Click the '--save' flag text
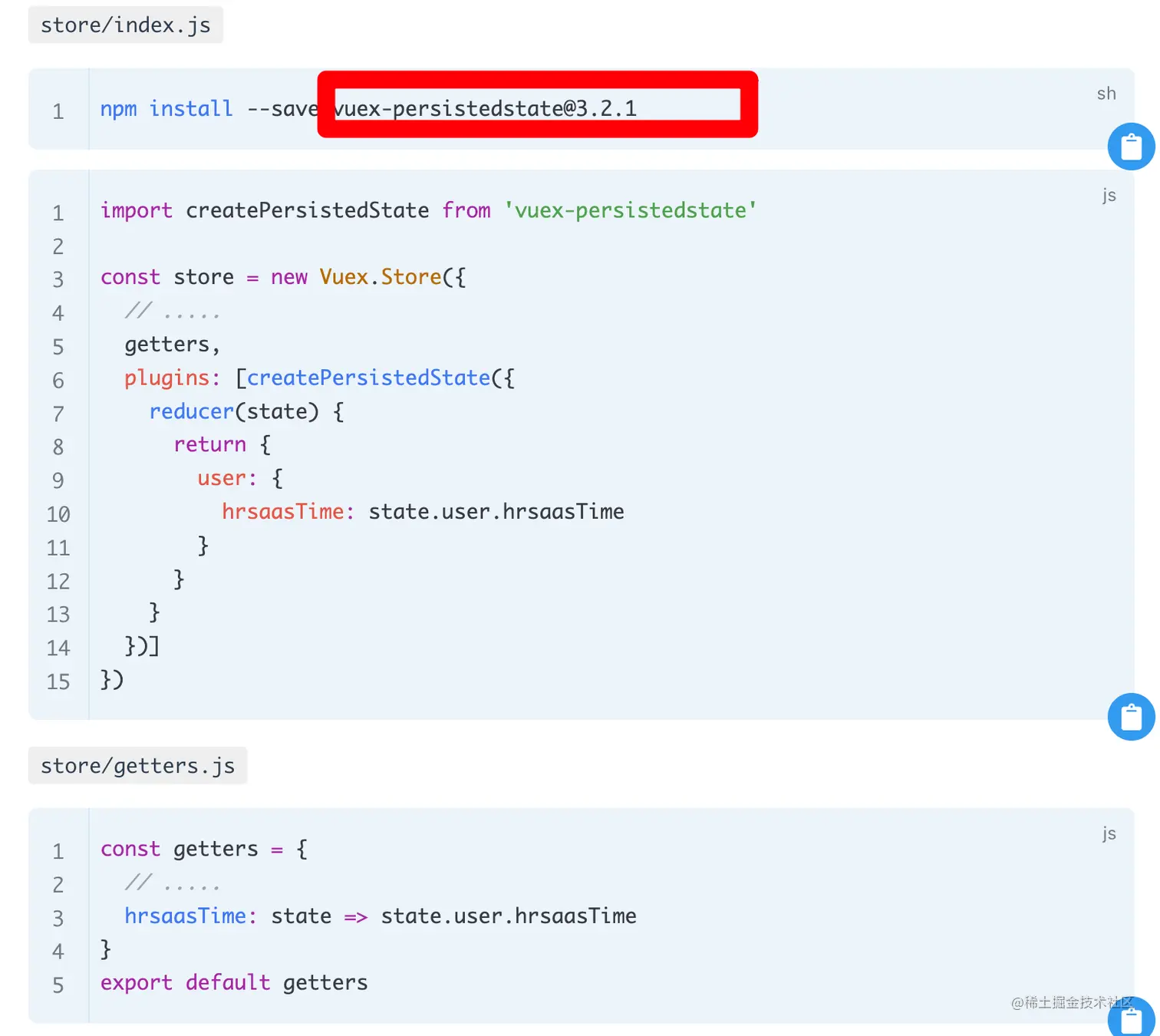1160x1036 pixels. point(282,109)
